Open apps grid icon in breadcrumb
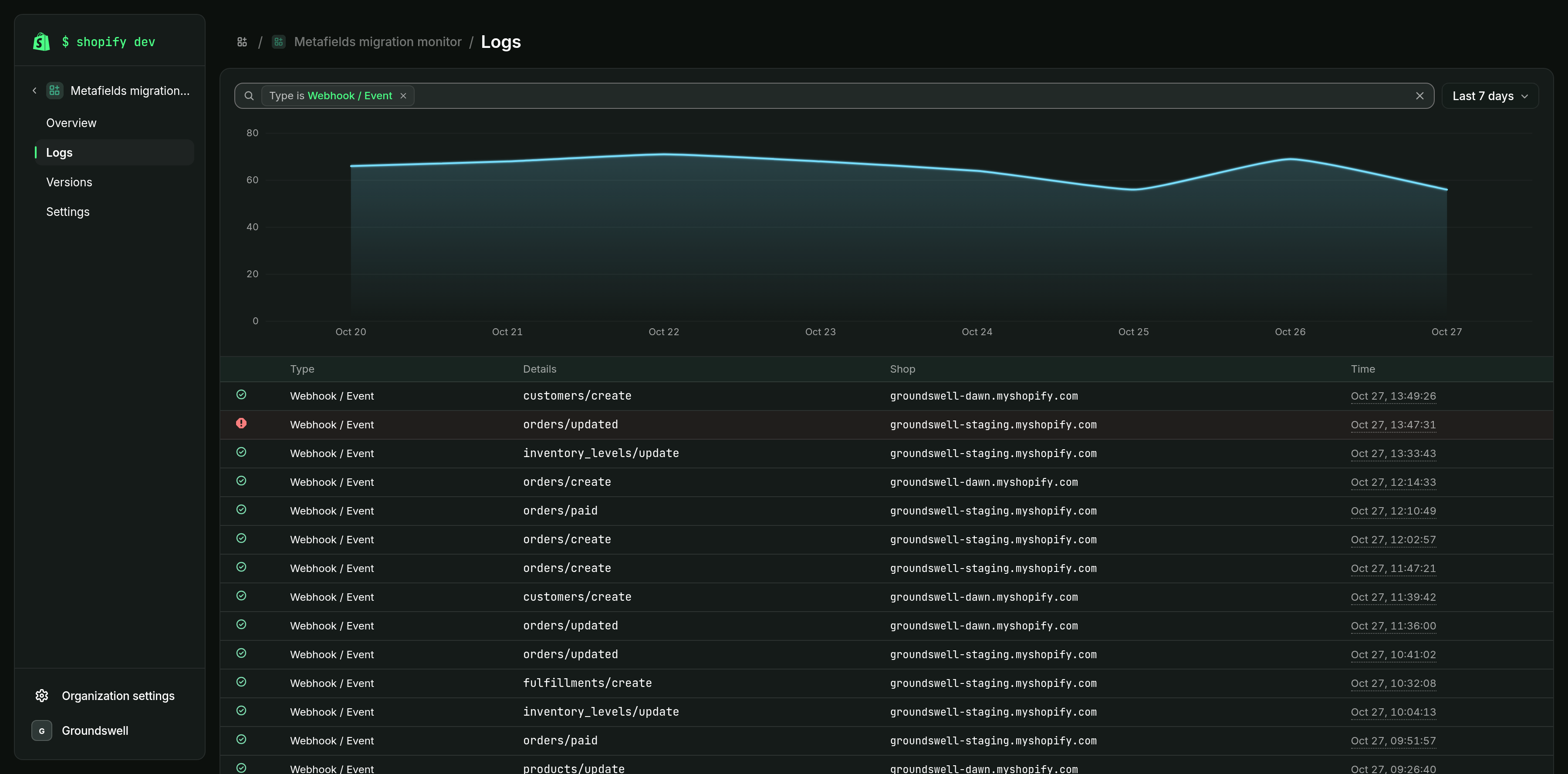The image size is (1568, 774). coord(242,42)
